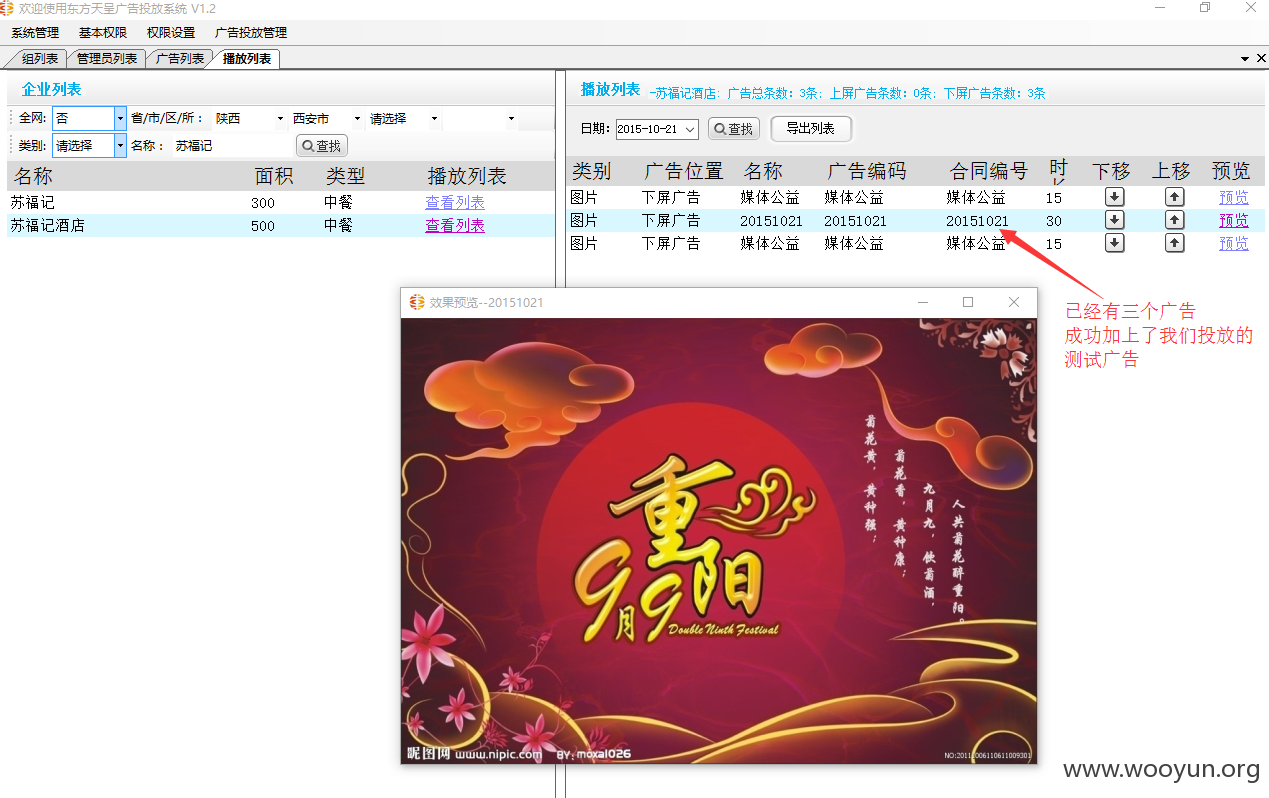Move down the last 媒体公益 ad row

1114,243
